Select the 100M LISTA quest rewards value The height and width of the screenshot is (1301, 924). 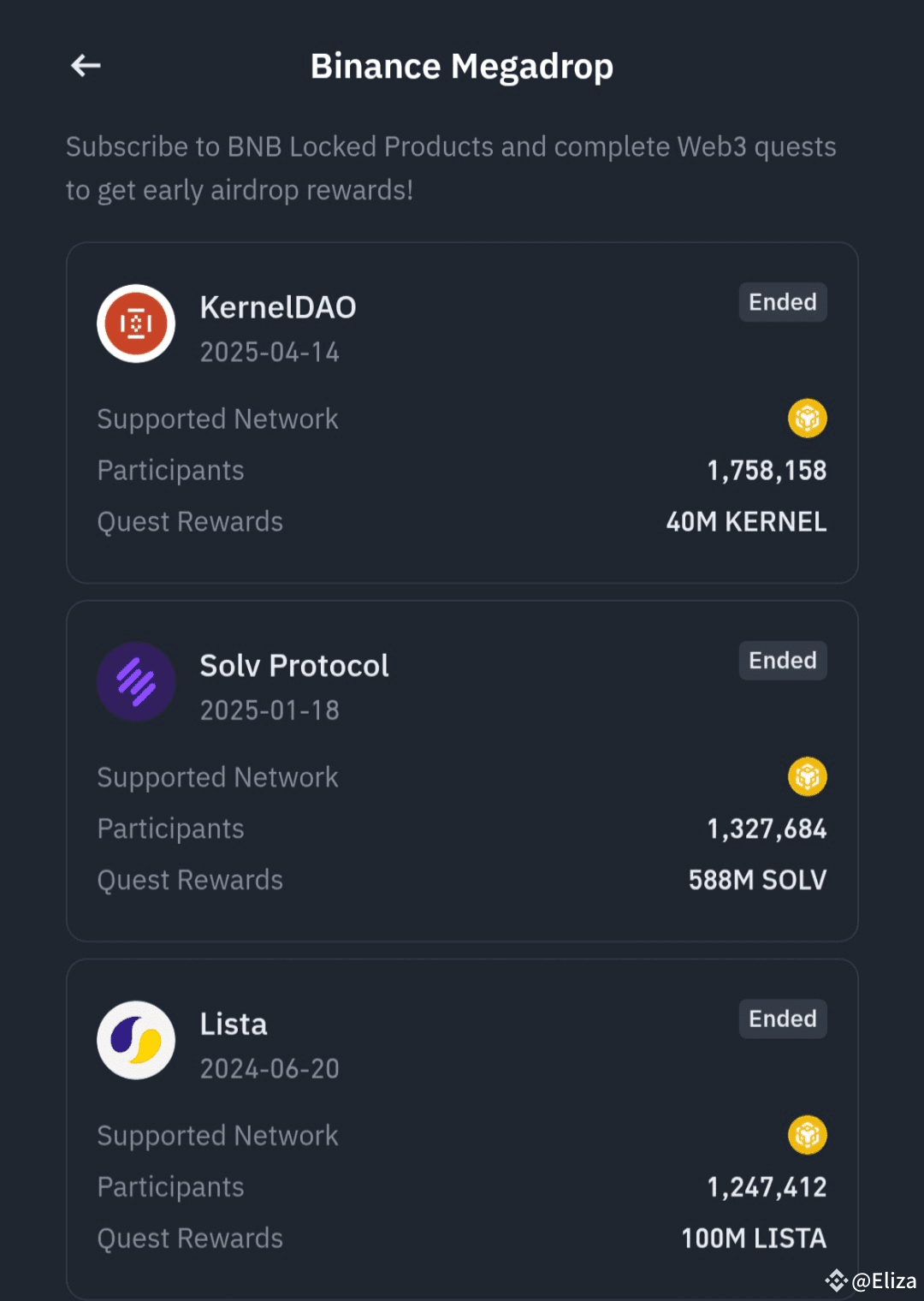754,1239
